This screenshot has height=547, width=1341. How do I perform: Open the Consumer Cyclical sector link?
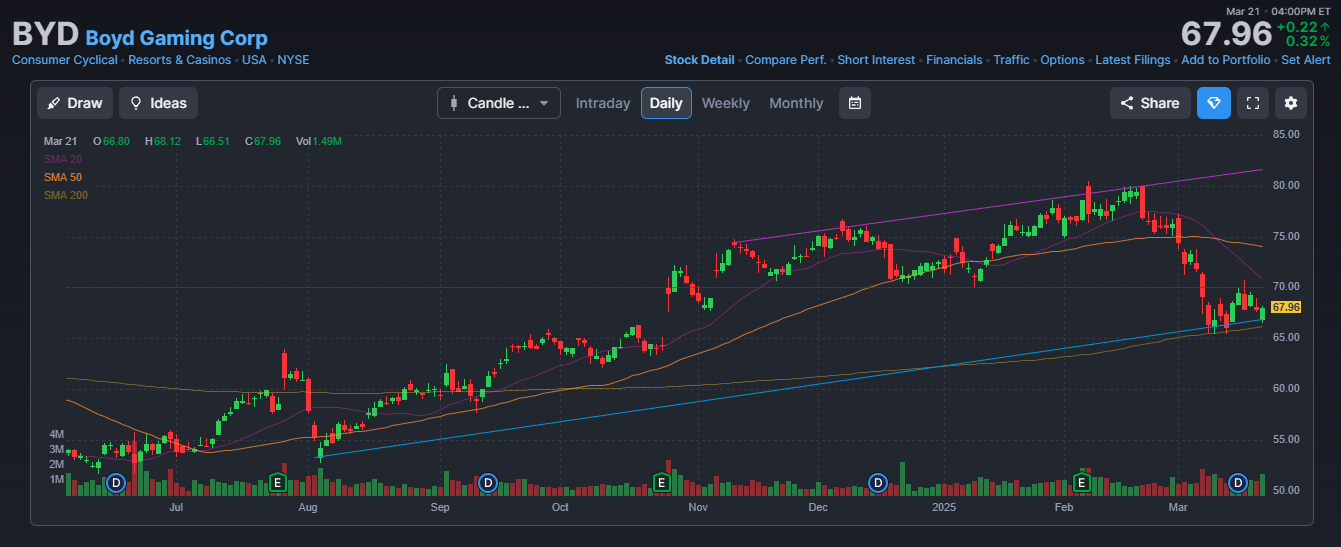point(64,60)
